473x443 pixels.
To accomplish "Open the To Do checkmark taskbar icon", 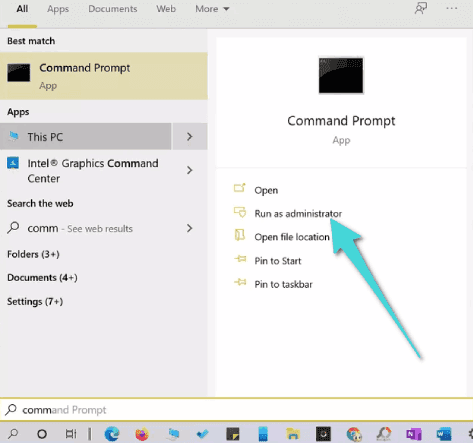I will tap(203, 434).
